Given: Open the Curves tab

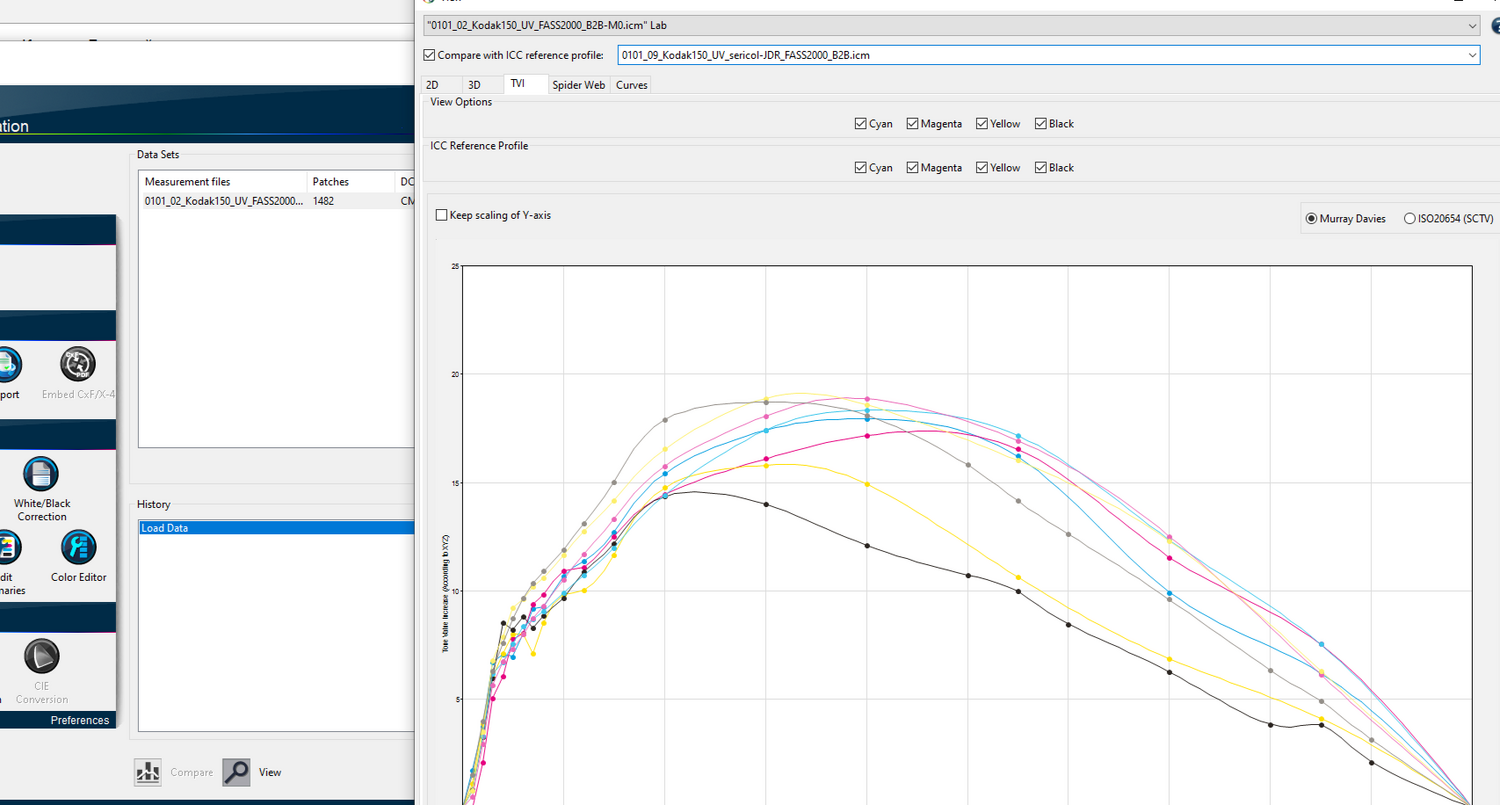Looking at the screenshot, I should [631, 85].
